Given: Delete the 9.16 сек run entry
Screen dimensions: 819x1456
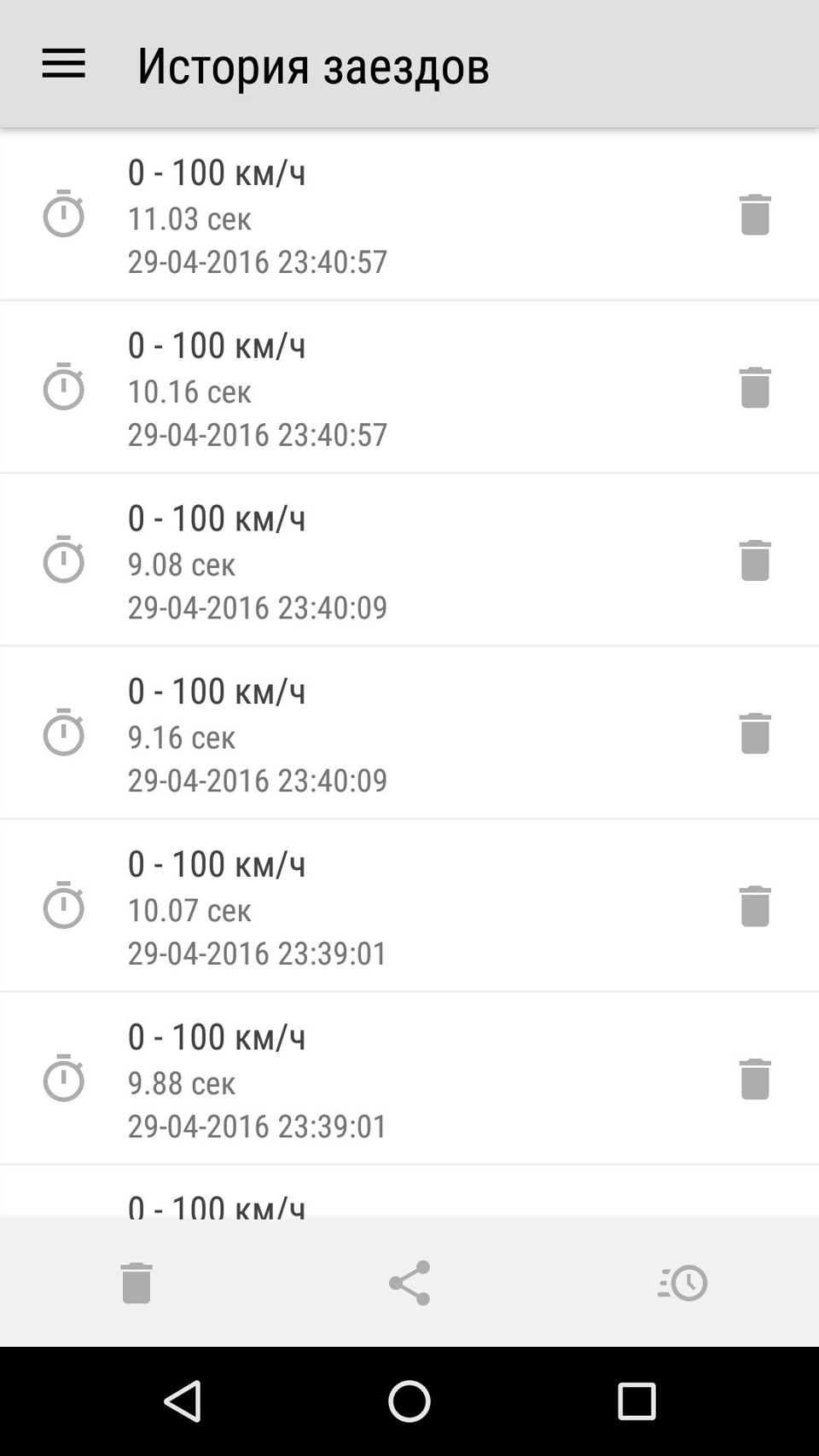Looking at the screenshot, I should point(754,733).
